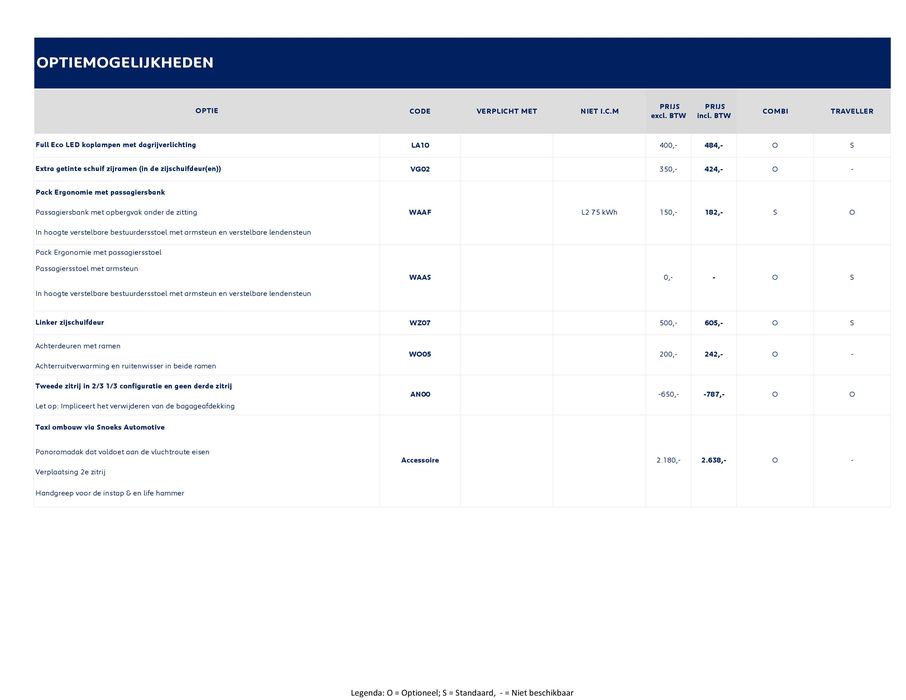Viewport: 906px width, 700px height.
Task: Click the L2 75 kWh restriction cell
Action: (599, 212)
